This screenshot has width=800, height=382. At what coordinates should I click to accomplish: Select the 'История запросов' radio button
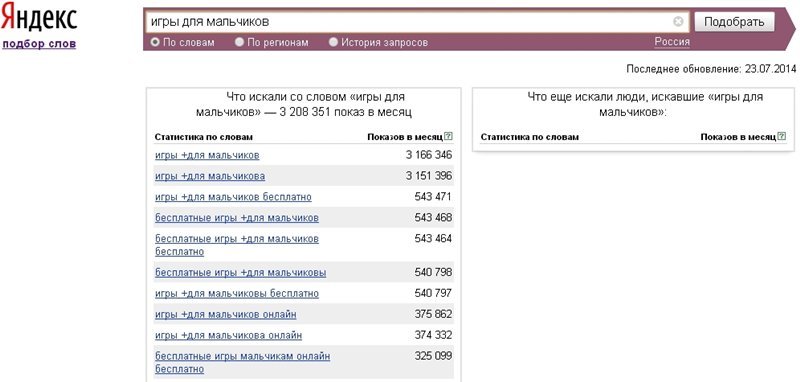[333, 42]
